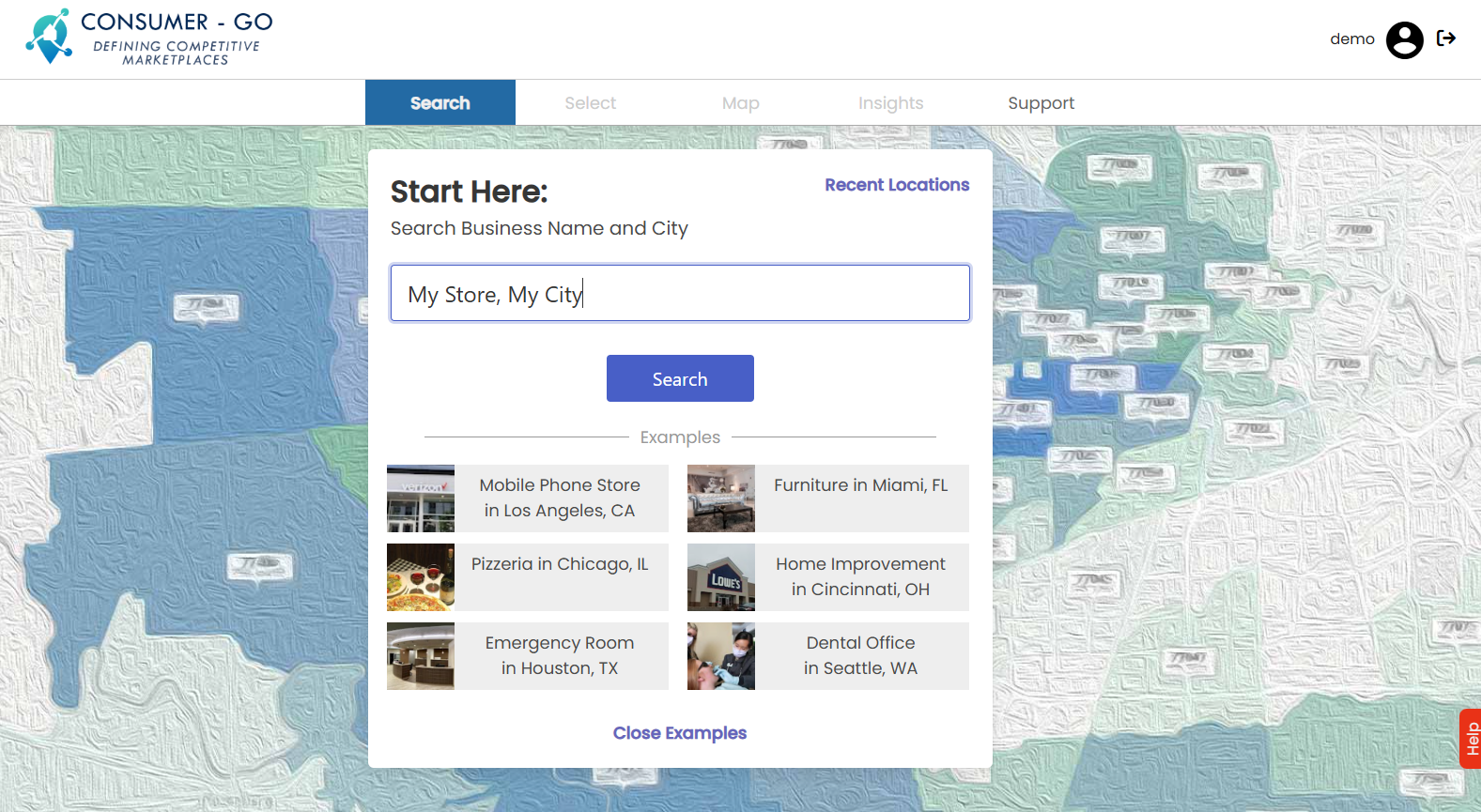Choose Mobile Phone Store in Los Angeles example
This screenshot has width=1481, height=812.
[528, 498]
